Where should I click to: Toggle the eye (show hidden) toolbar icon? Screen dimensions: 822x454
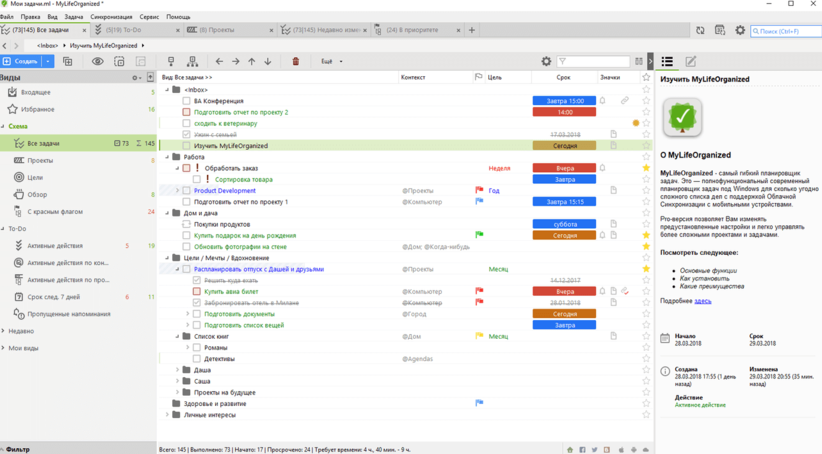pos(98,61)
